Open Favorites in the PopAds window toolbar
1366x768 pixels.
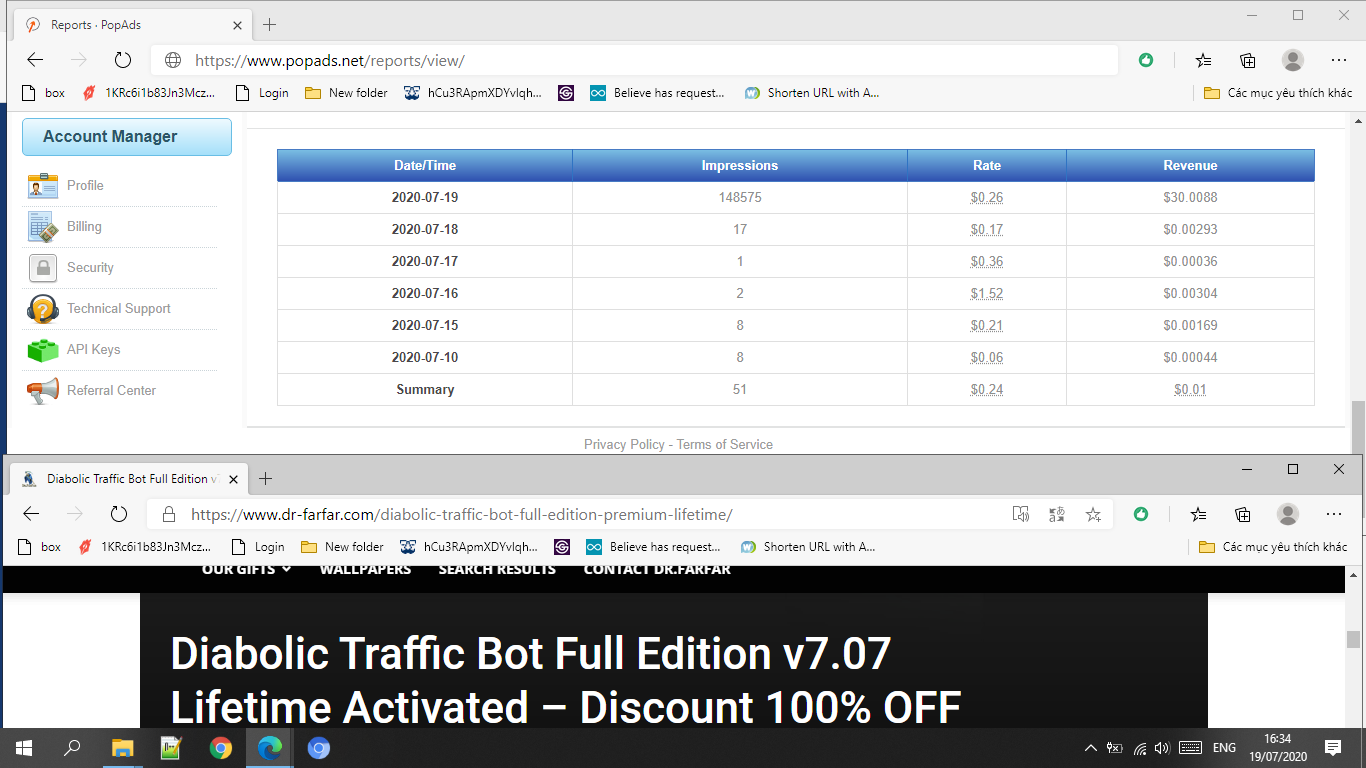[x=1204, y=60]
